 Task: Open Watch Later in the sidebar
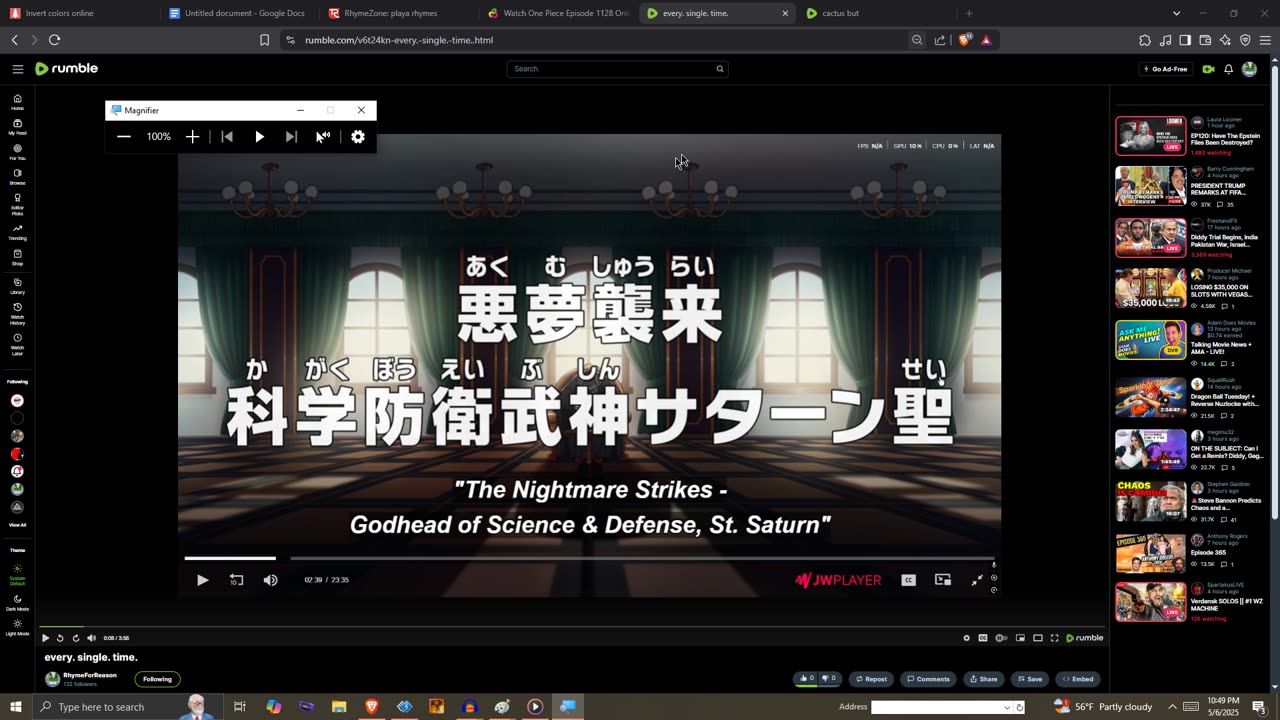coord(17,342)
